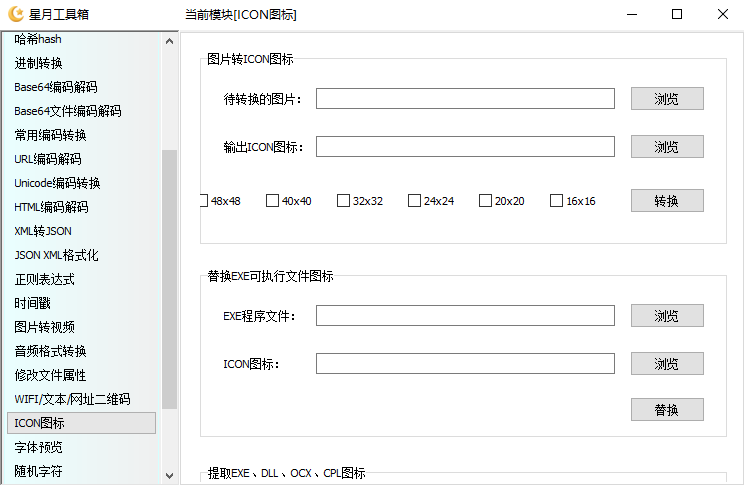The image size is (744, 485).
Task: Select 进制转换 in the sidebar
Action: (38, 63)
